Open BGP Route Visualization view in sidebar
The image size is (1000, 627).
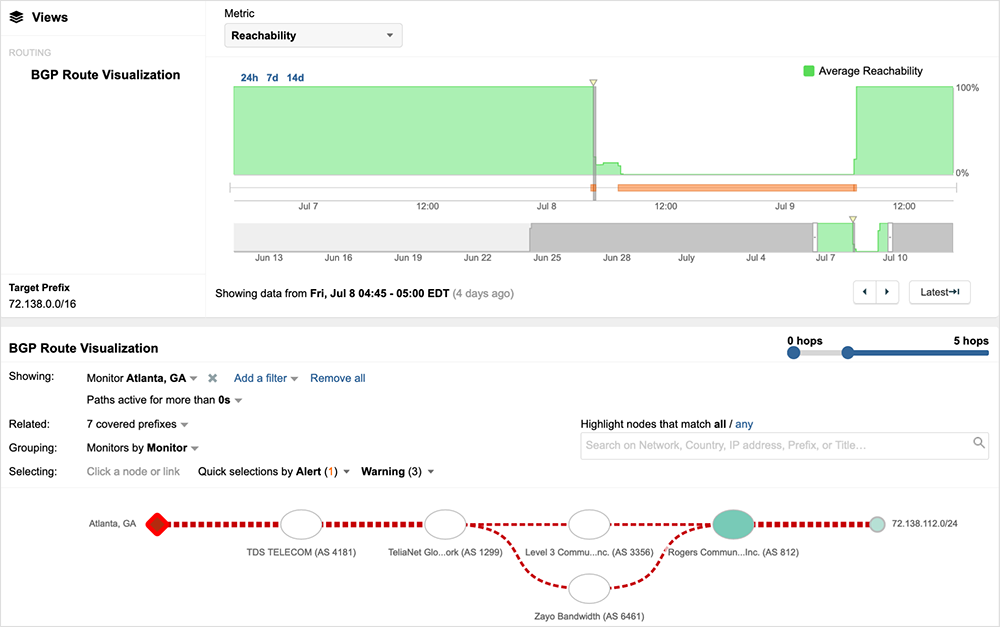[105, 75]
